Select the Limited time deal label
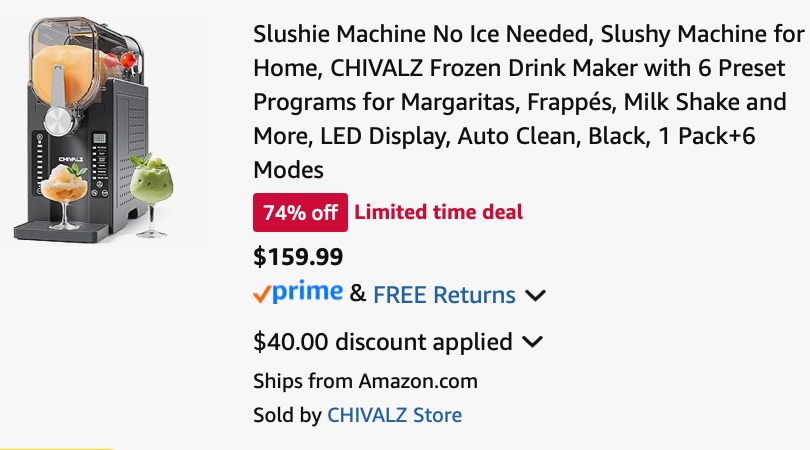 tap(439, 212)
